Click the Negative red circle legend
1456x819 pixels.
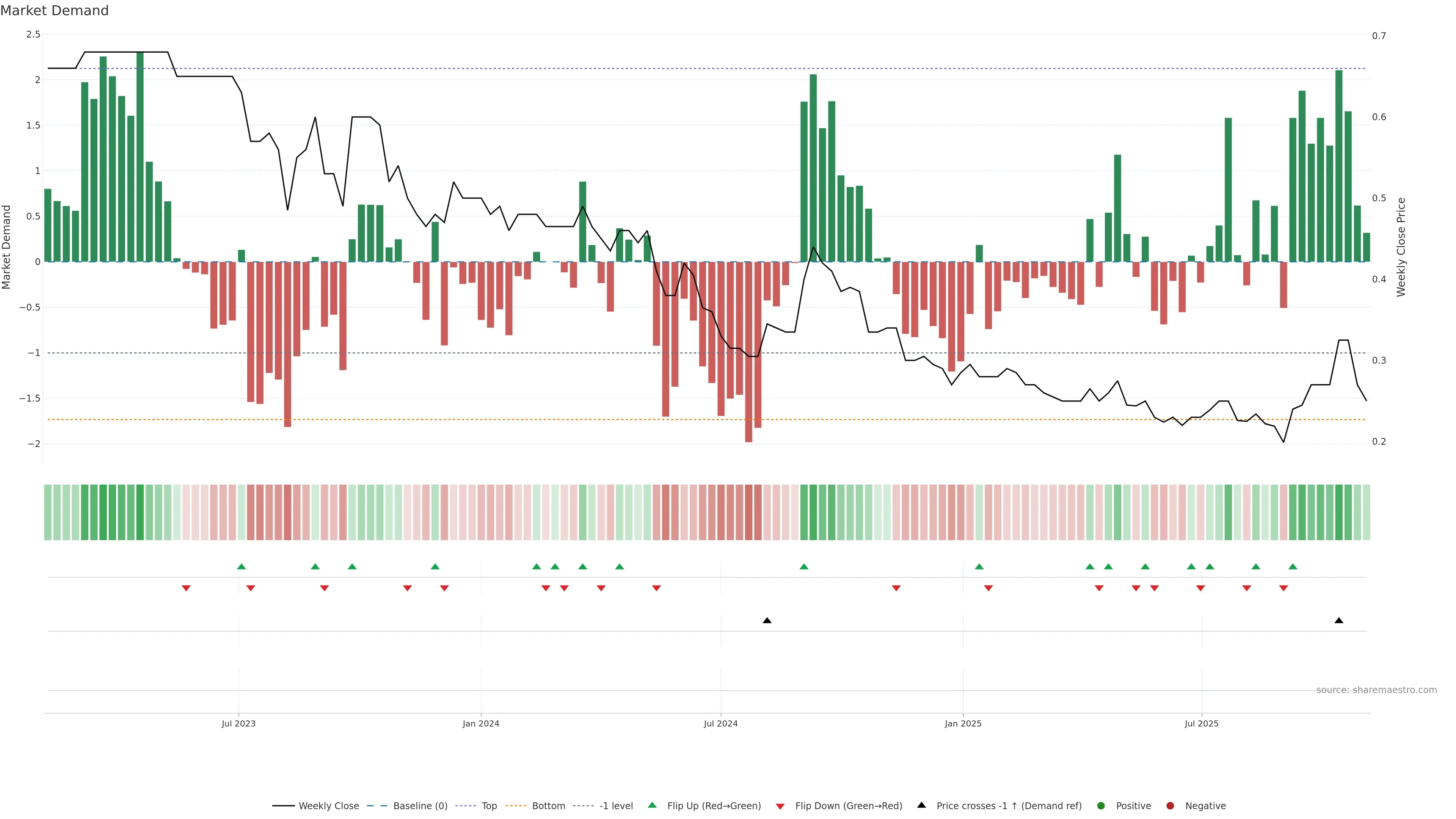1170,806
